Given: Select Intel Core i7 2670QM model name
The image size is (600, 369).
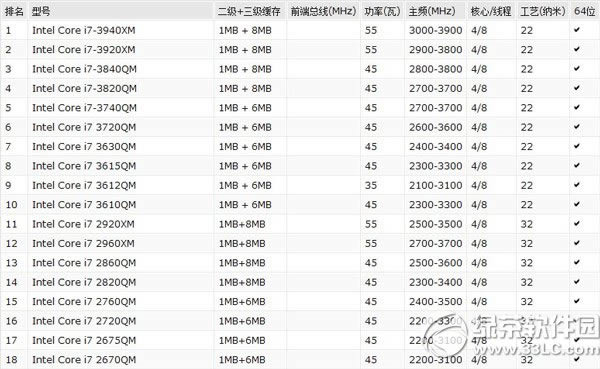Looking at the screenshot, I should [x=84, y=360].
